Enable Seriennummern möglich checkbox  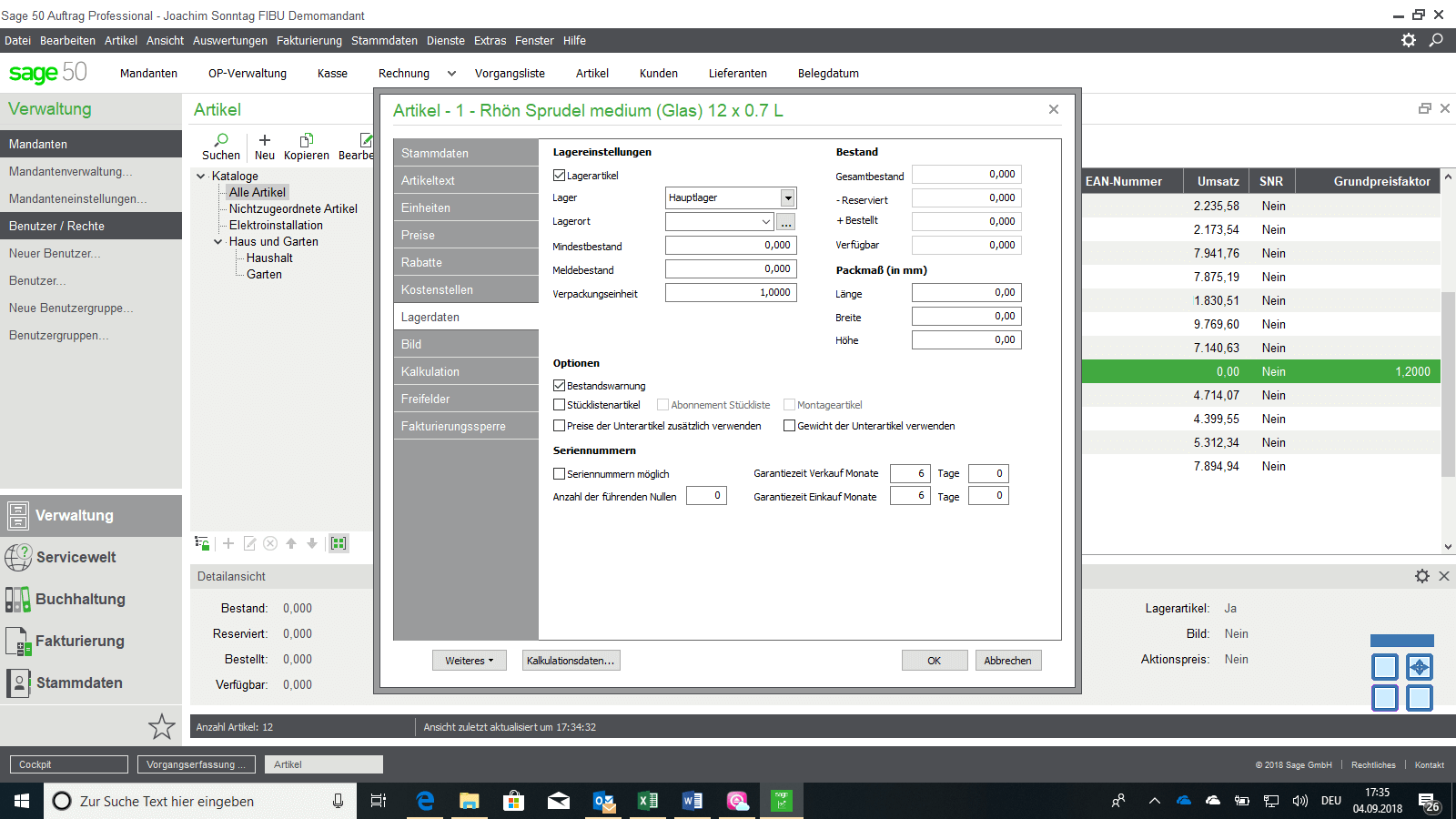click(x=560, y=474)
